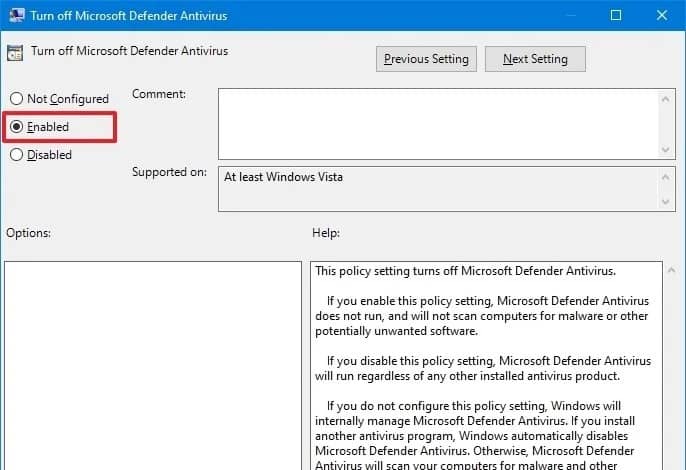Click the 'Help:' label

326,233
